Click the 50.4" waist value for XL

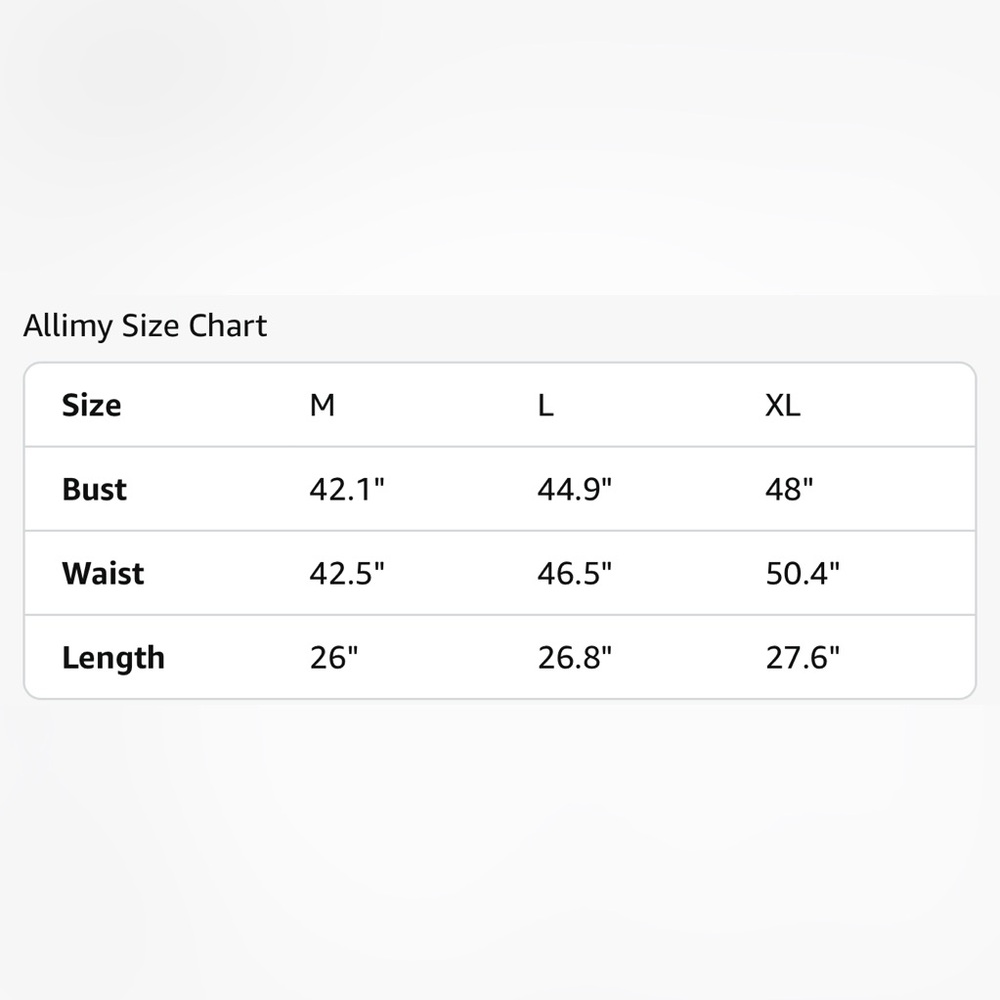803,573
